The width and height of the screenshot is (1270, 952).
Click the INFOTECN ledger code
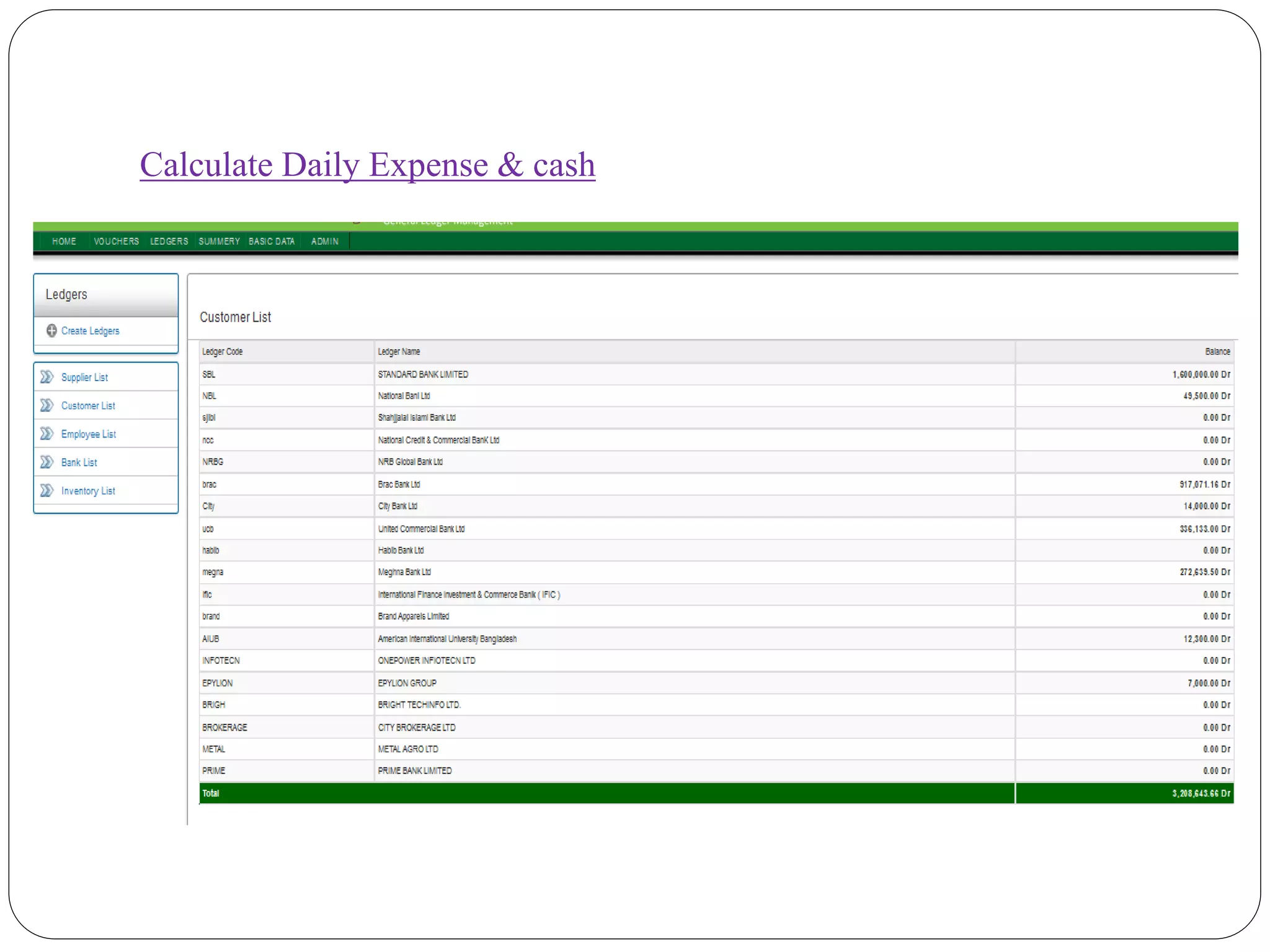pos(221,661)
